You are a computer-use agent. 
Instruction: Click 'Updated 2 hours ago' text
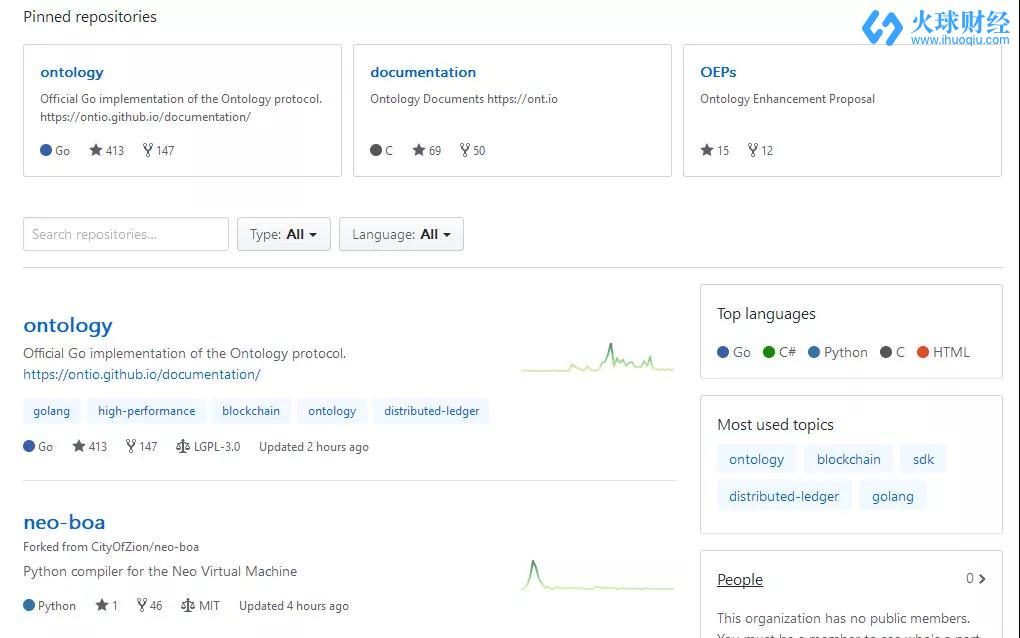pos(314,447)
